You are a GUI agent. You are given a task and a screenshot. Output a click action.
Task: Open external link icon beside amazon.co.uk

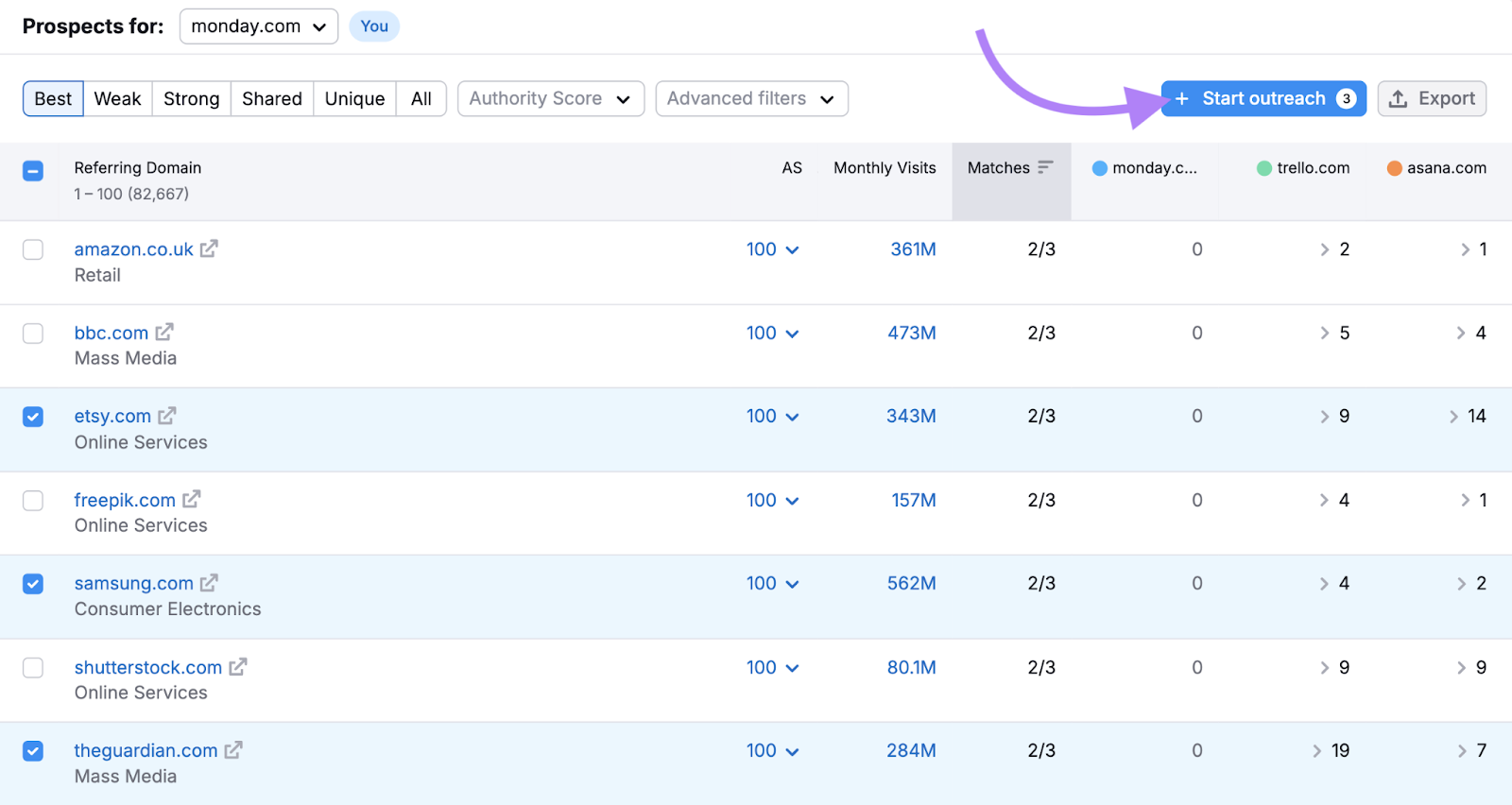point(209,248)
